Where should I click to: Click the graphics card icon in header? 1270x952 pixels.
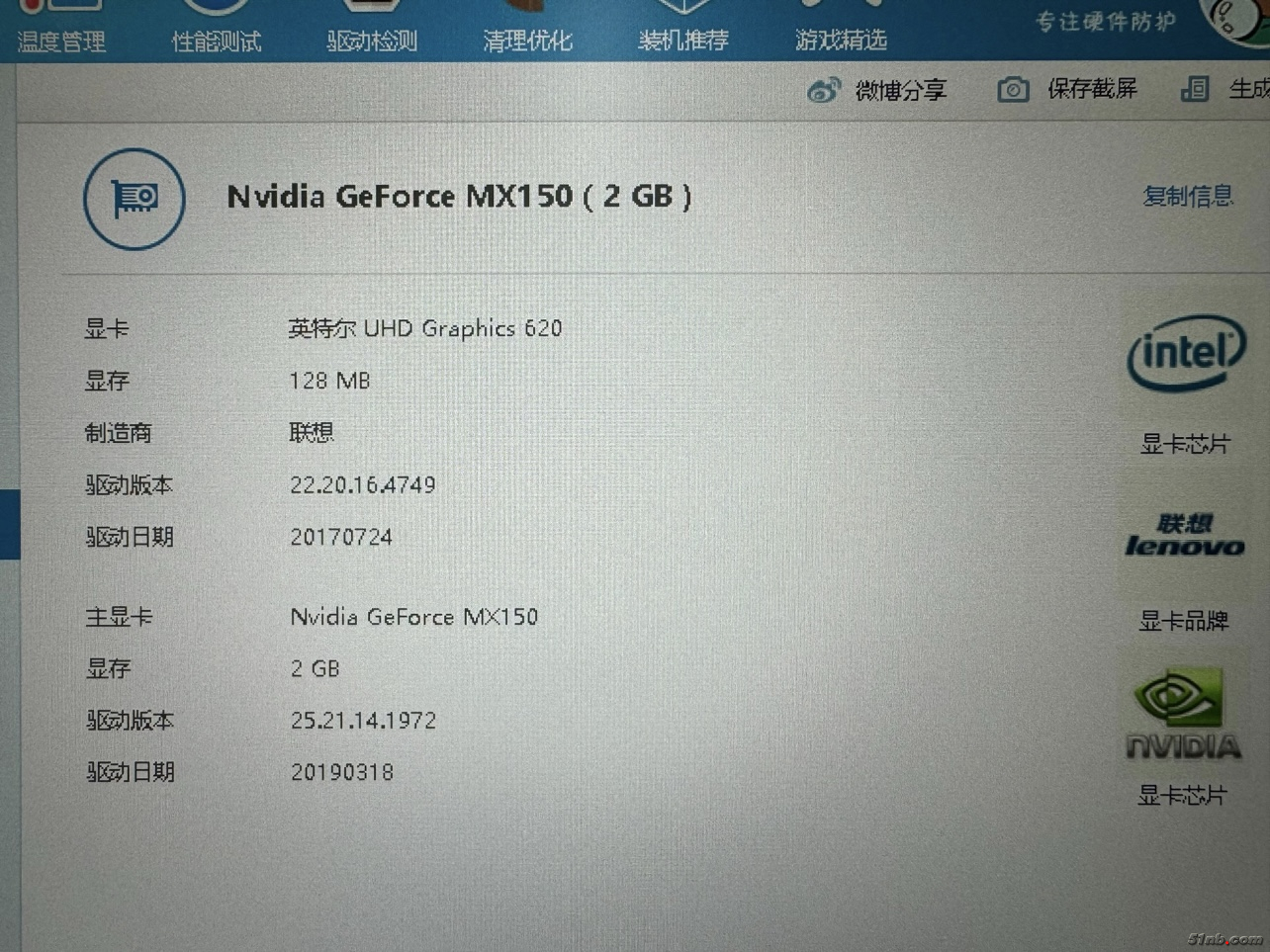tap(135, 199)
